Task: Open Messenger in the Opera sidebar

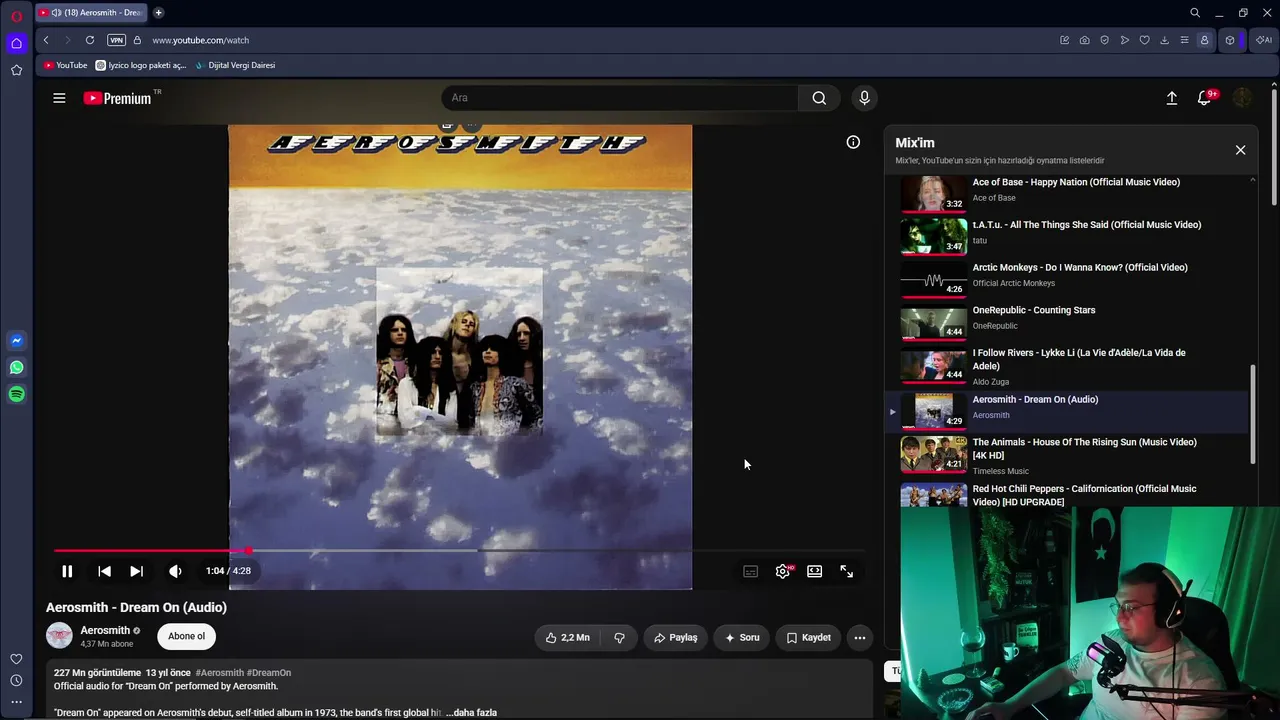Action: coord(16,340)
